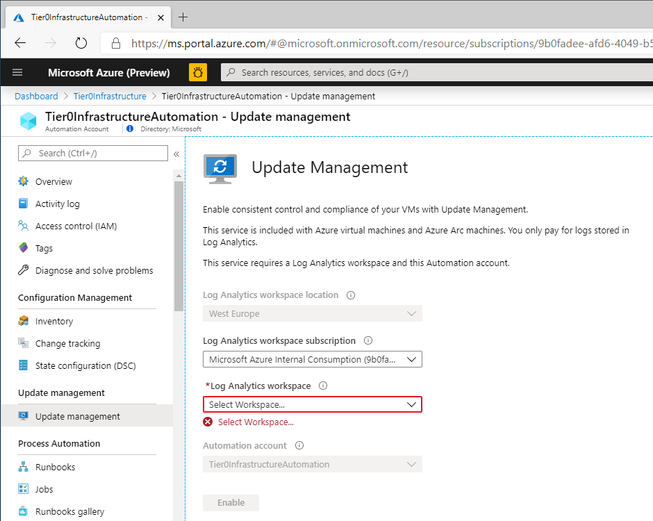Select Update management in the sidebar
The image size is (653, 521).
pos(87,416)
